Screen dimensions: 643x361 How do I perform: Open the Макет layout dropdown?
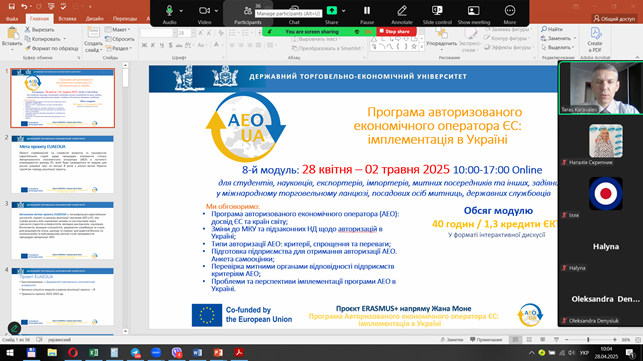[x=117, y=30]
